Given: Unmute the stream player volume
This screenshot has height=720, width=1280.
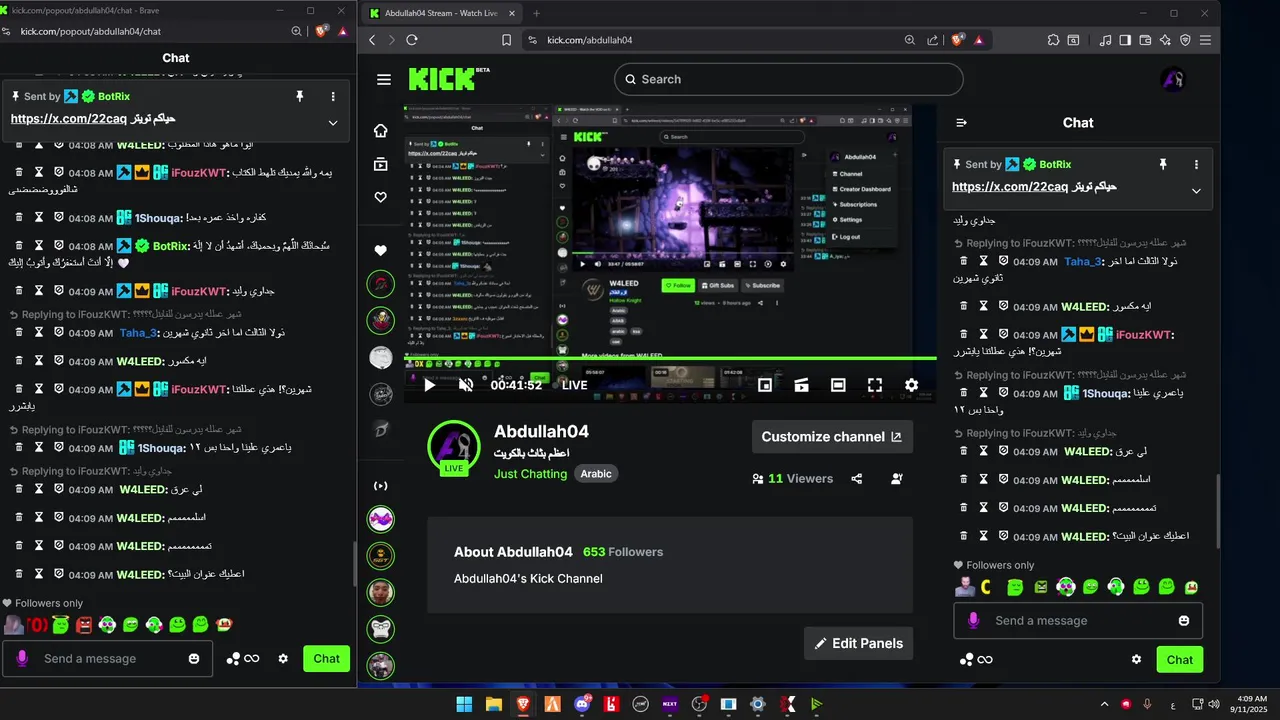Looking at the screenshot, I should point(465,385).
